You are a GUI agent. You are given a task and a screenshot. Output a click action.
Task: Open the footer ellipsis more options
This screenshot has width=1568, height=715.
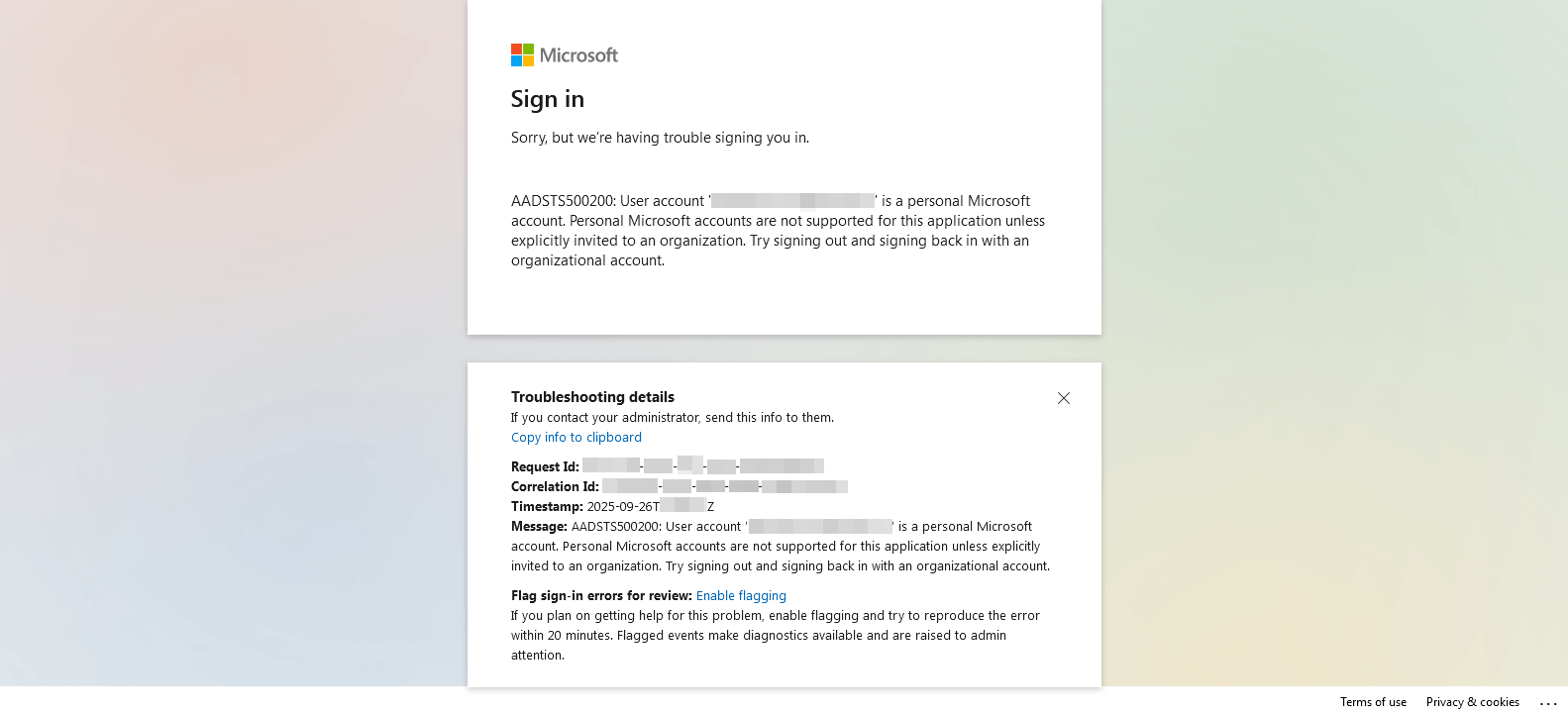pos(1548,702)
